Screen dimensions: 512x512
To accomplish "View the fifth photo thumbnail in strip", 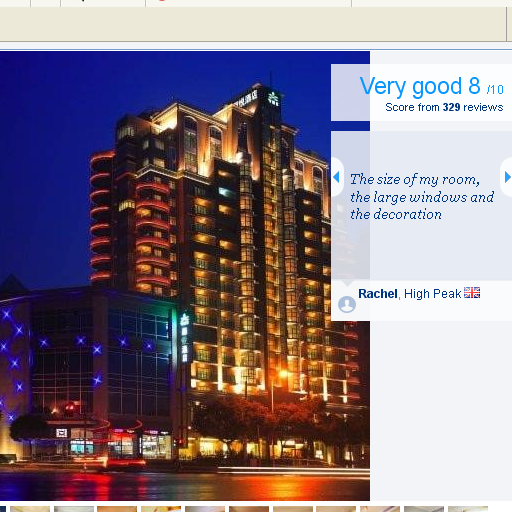I will point(161,509).
